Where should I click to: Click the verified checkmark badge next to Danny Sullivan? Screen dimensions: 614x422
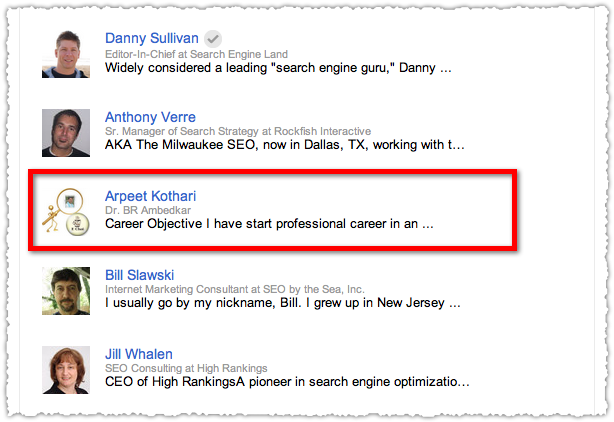pos(213,39)
